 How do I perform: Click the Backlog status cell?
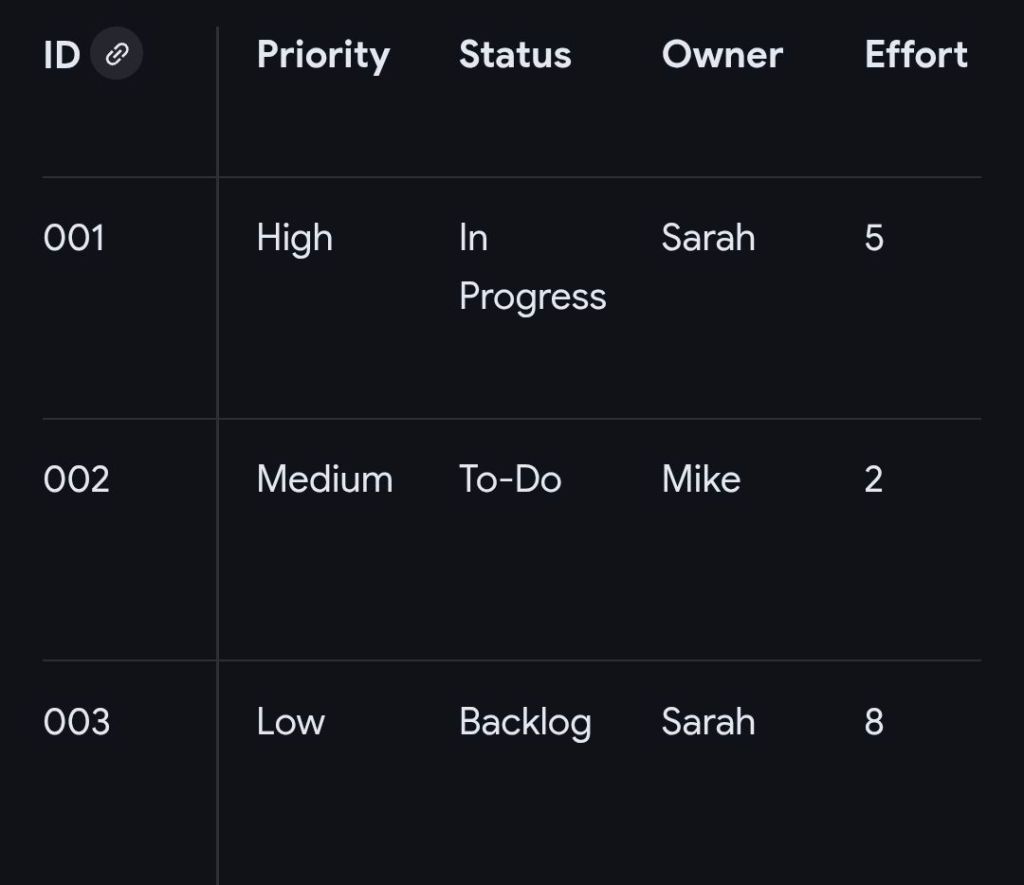point(525,722)
